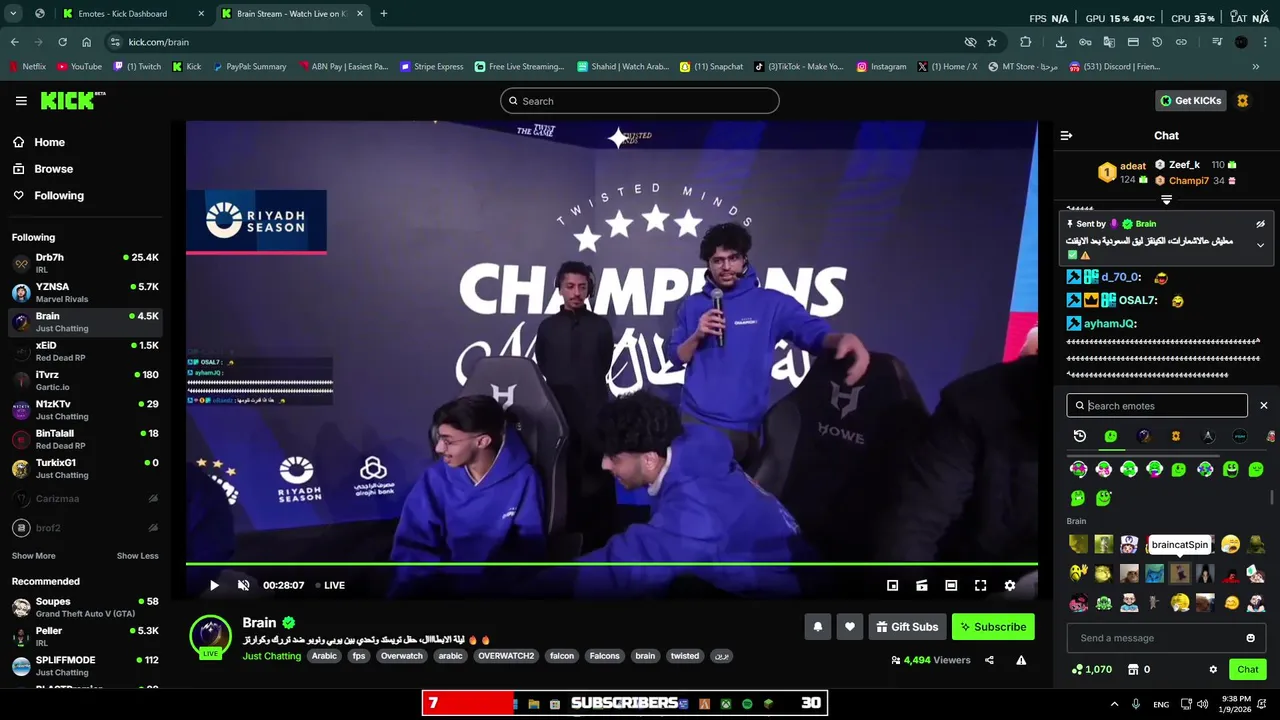Click the Get KICKs button
1280x720 pixels.
click(x=1190, y=101)
